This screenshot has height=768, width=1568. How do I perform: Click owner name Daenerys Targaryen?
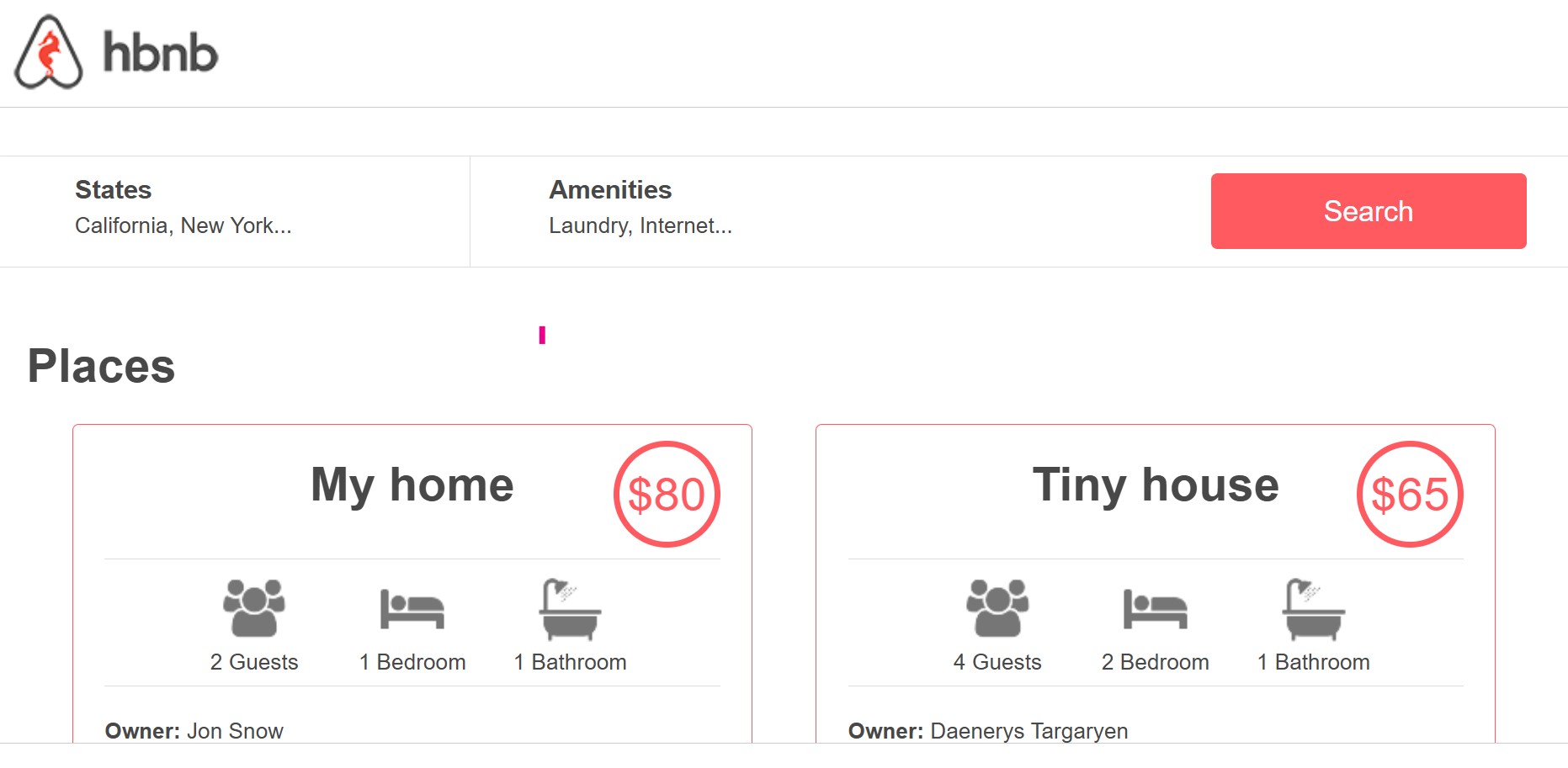point(1029,730)
